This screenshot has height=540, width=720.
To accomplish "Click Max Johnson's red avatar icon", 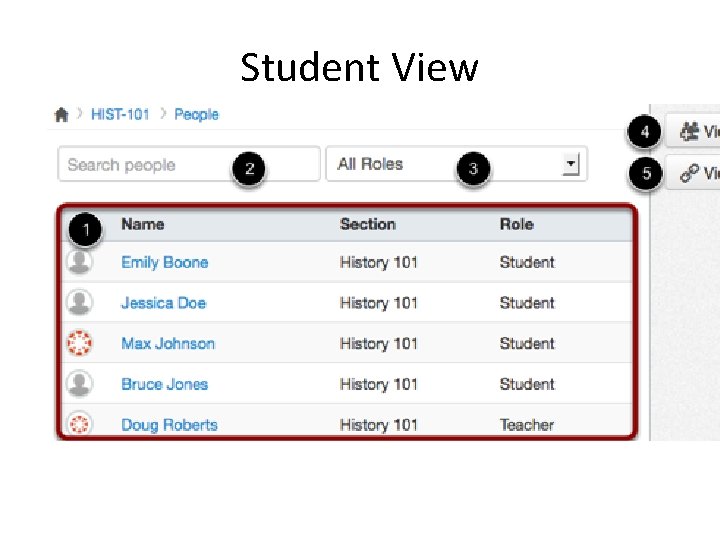I will [79, 344].
